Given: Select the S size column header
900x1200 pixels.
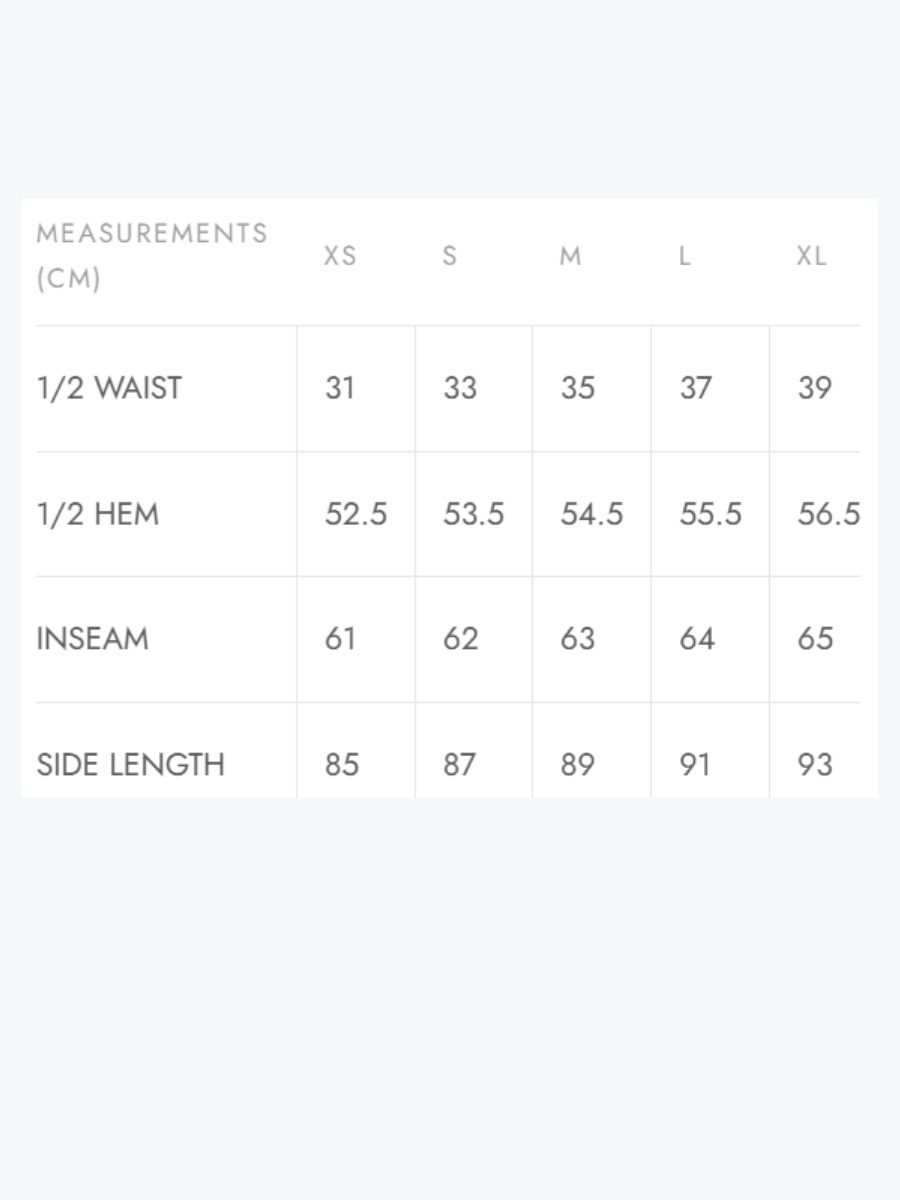Looking at the screenshot, I should click(x=450, y=256).
